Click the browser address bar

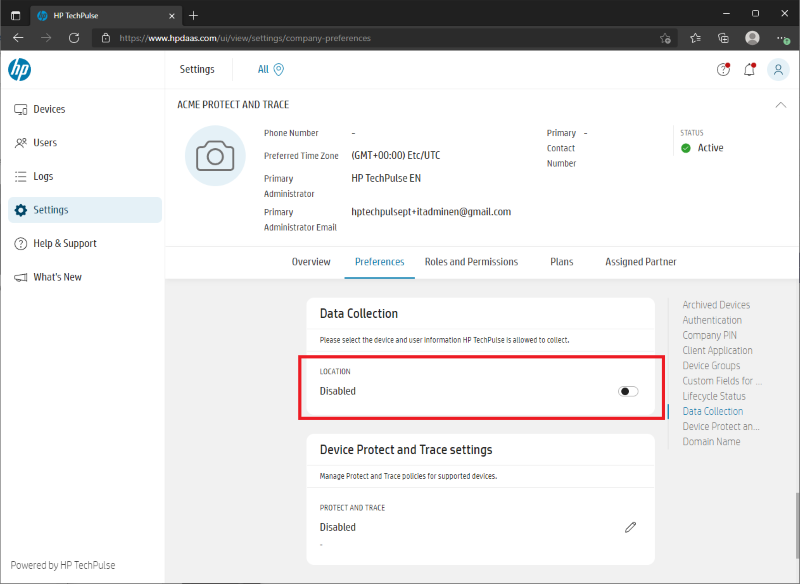point(380,37)
